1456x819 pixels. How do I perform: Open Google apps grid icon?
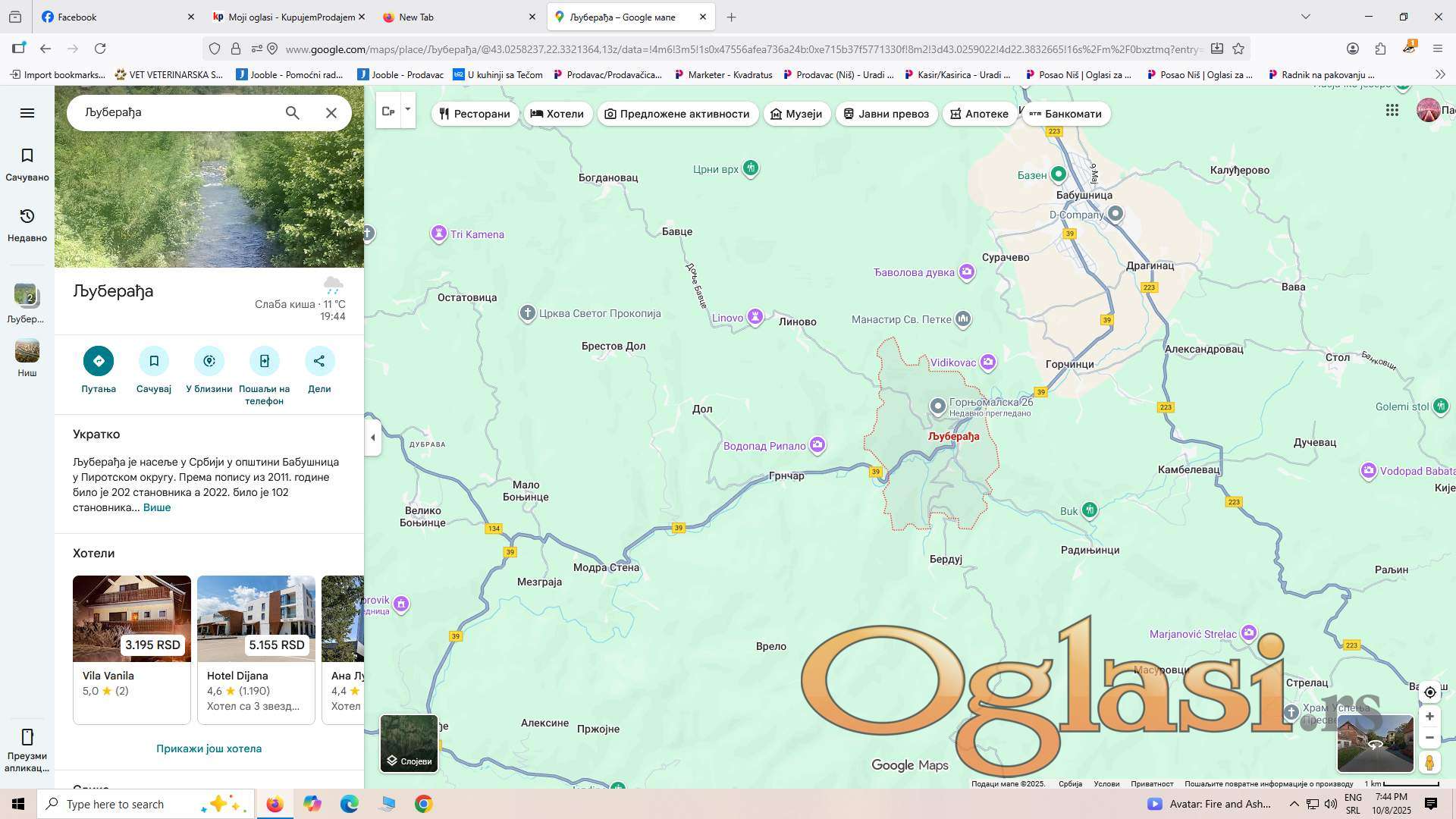coord(1392,111)
